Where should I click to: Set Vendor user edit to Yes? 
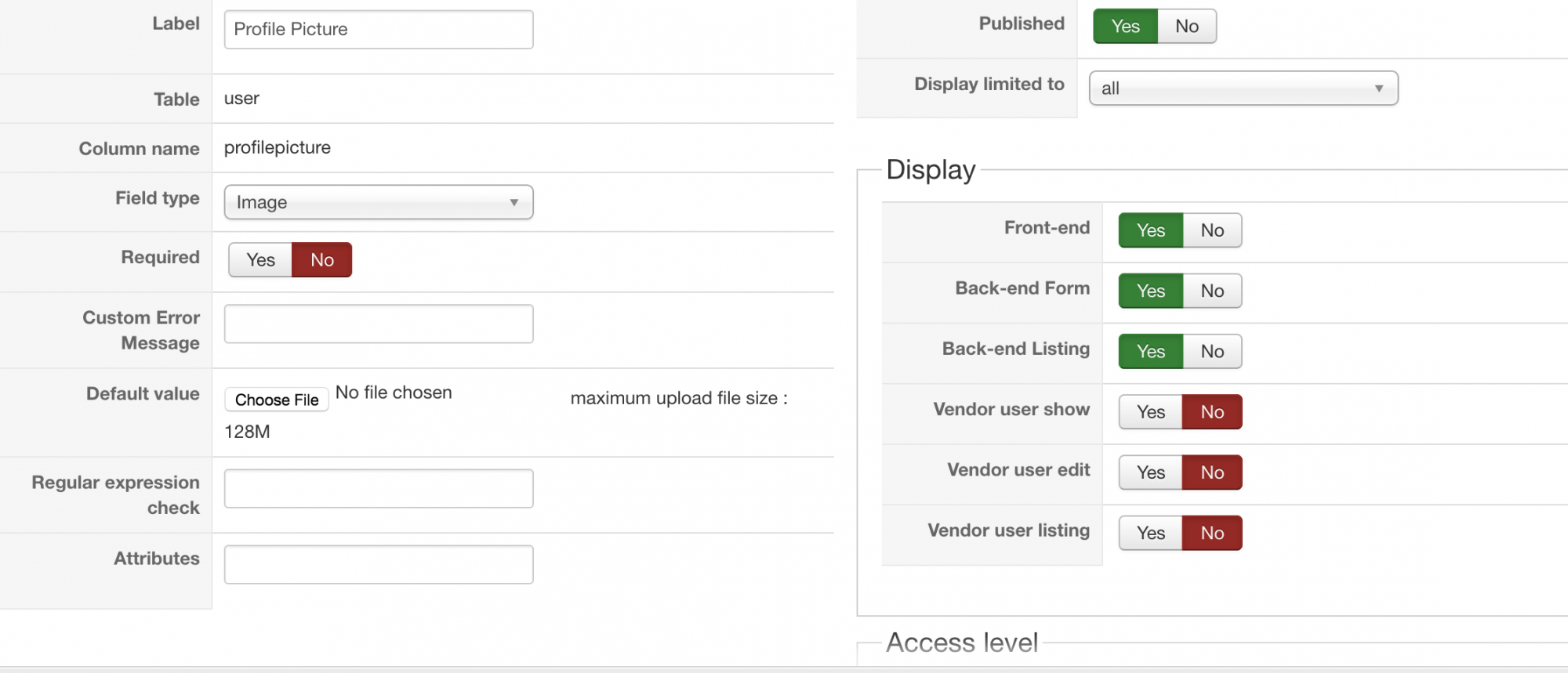(x=1150, y=472)
